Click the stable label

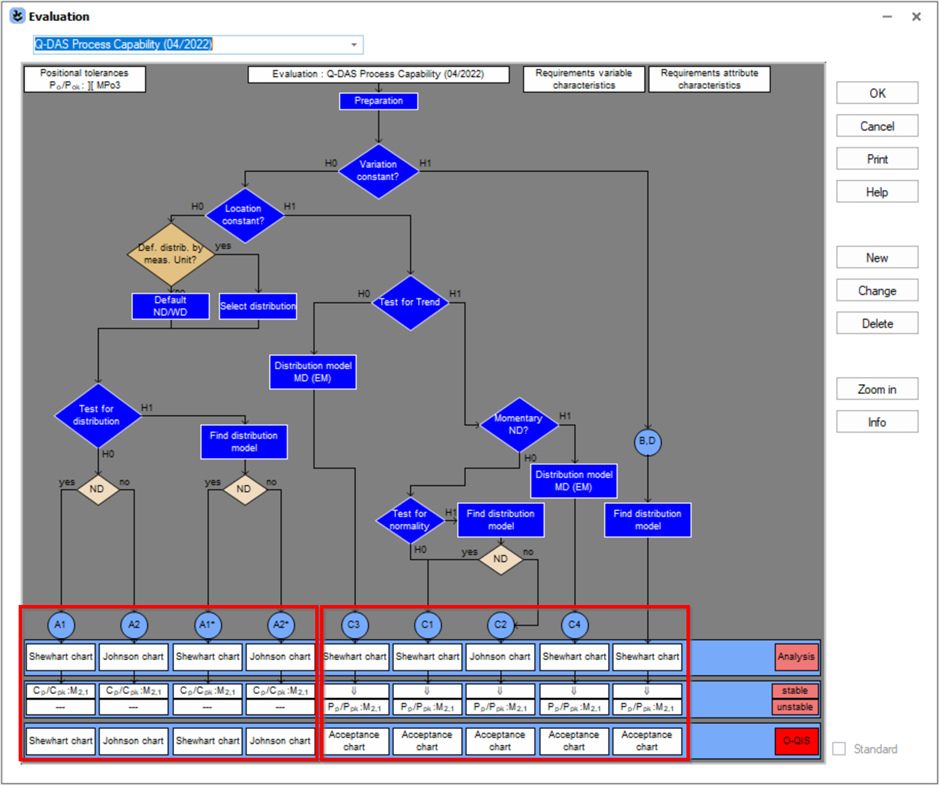pos(795,691)
